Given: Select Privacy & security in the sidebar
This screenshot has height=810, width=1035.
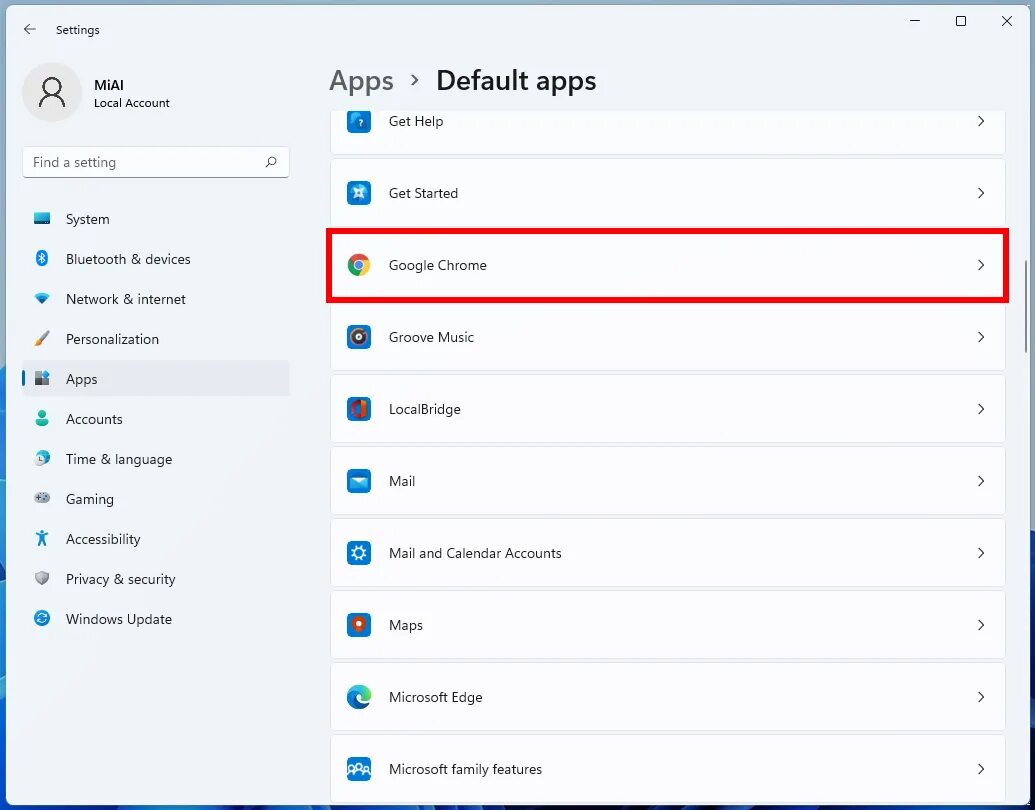Looking at the screenshot, I should pyautogui.click(x=156, y=578).
